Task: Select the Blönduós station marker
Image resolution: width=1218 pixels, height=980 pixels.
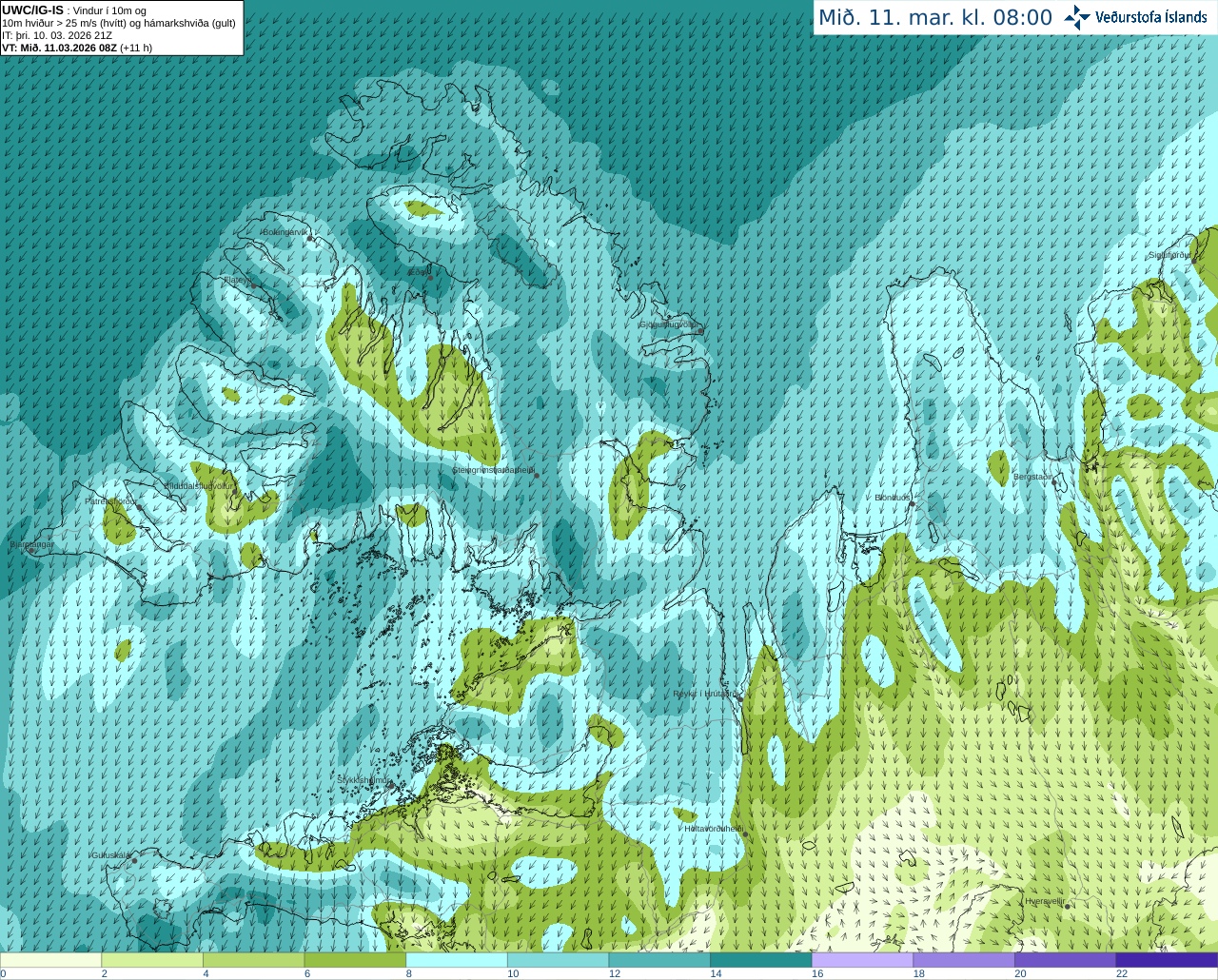Action: pyautogui.click(x=912, y=504)
